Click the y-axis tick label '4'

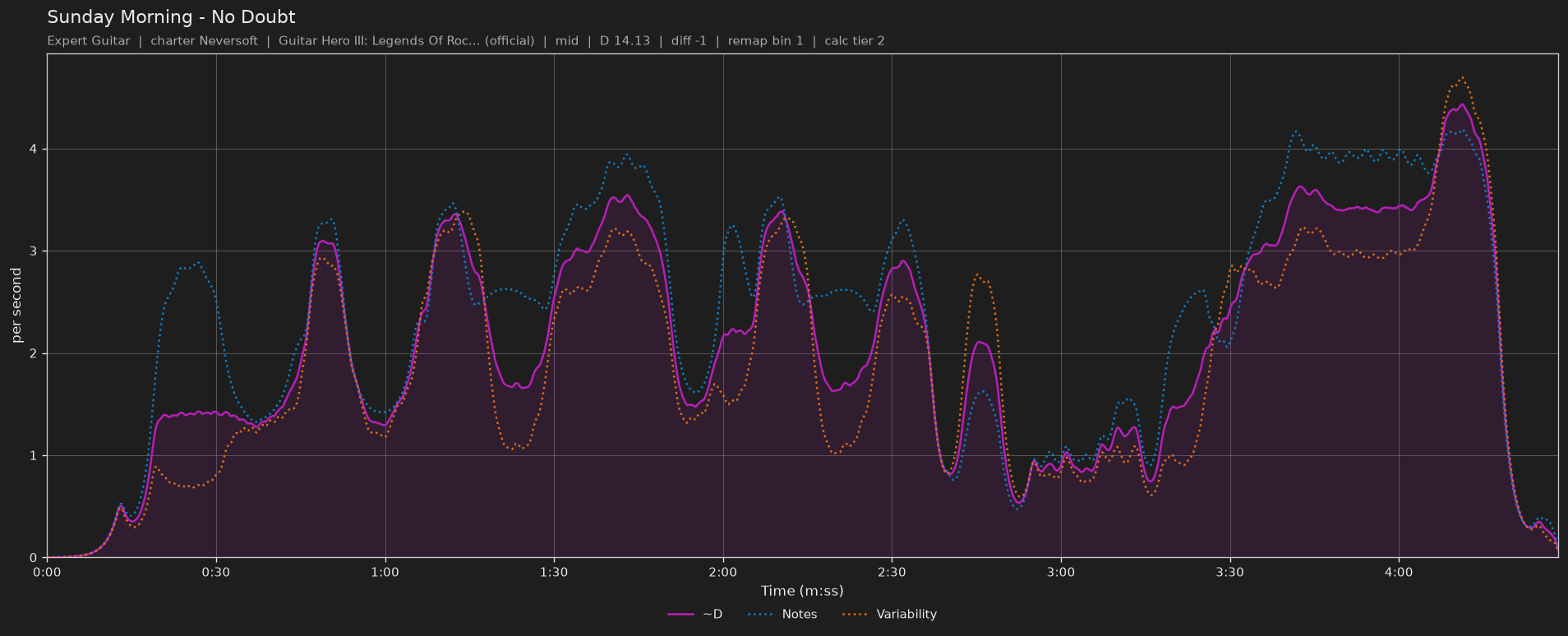34,150
